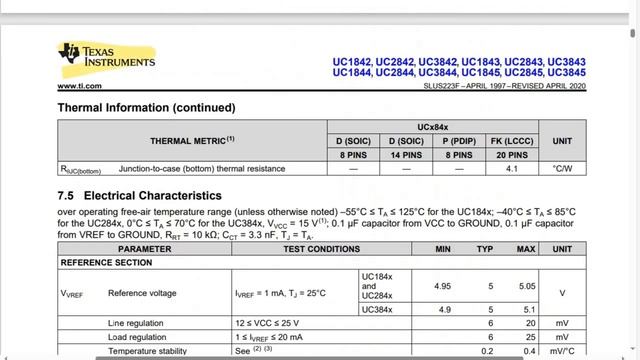The image size is (640, 360).
Task: Click the REFERENCE SECTION row
Action: pyautogui.click(x=322, y=262)
